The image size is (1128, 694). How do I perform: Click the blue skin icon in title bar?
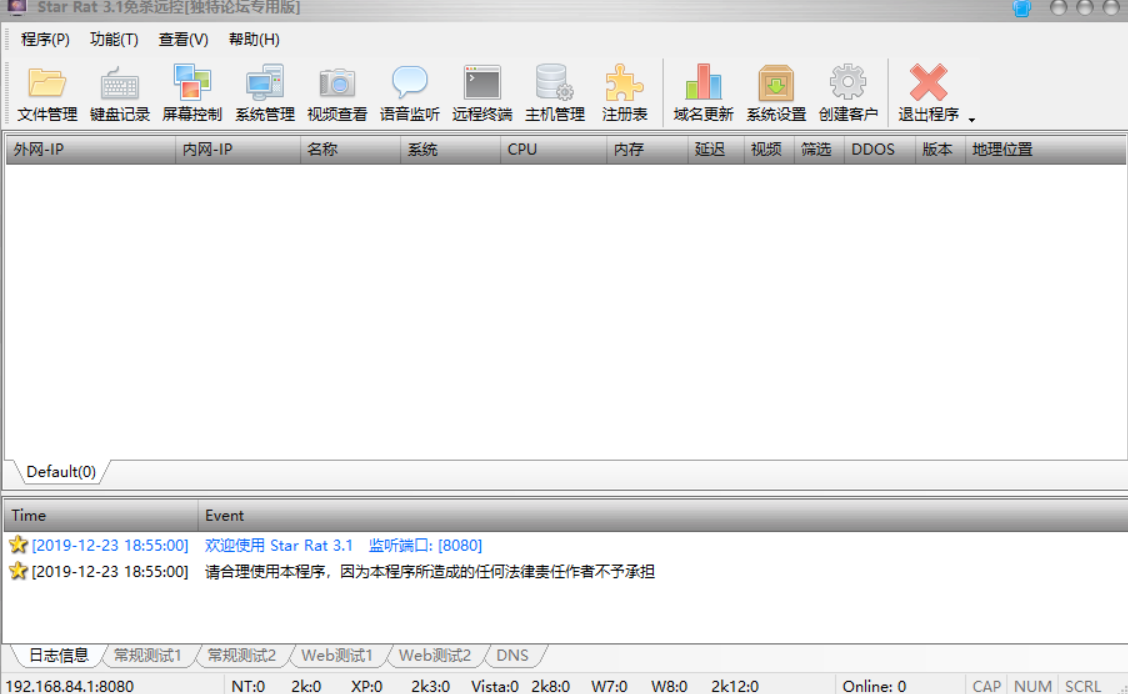point(1022,9)
